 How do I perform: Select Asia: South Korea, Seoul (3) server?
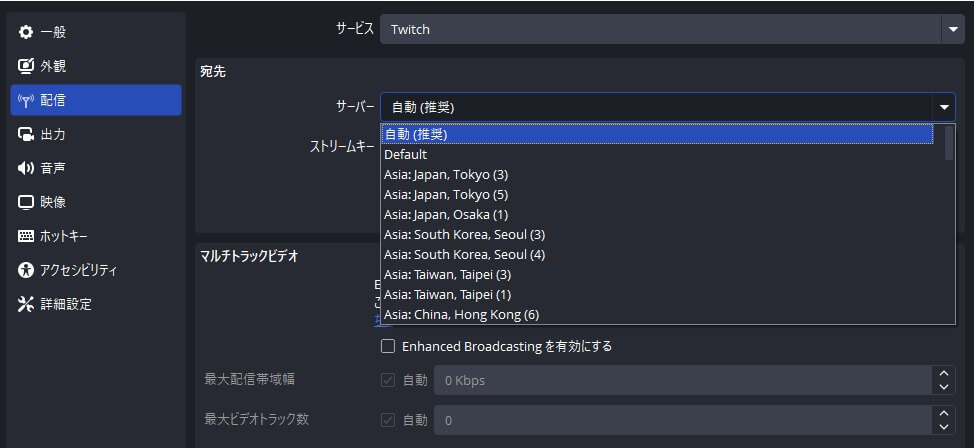657,234
